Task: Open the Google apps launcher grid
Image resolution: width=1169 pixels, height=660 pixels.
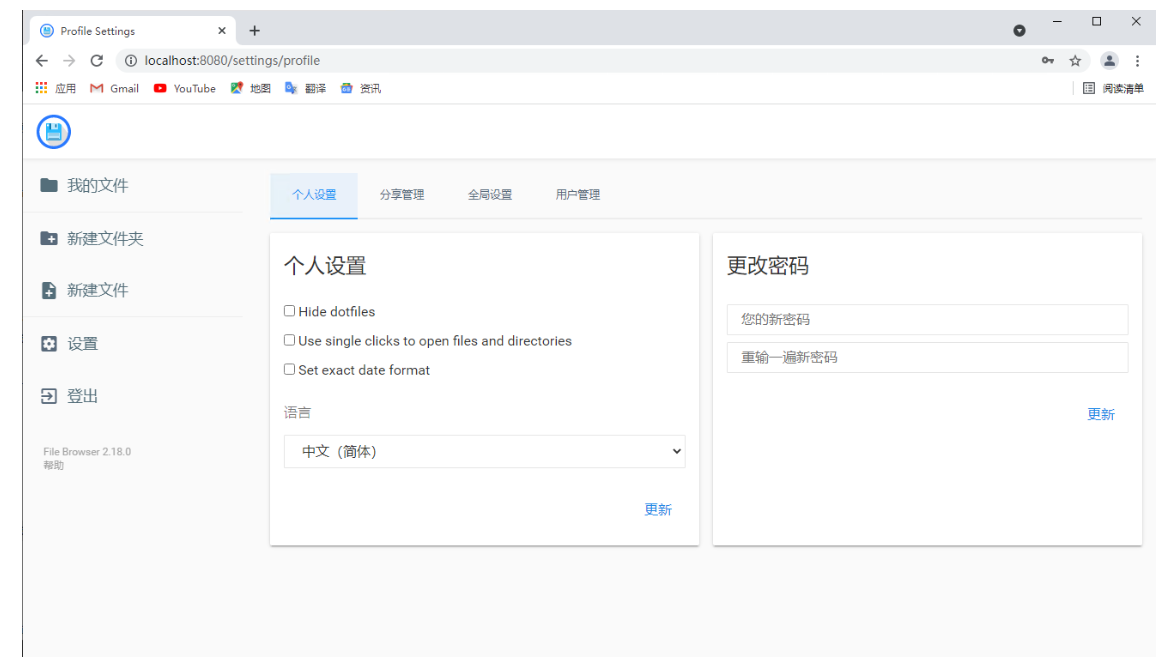Action: coord(41,88)
